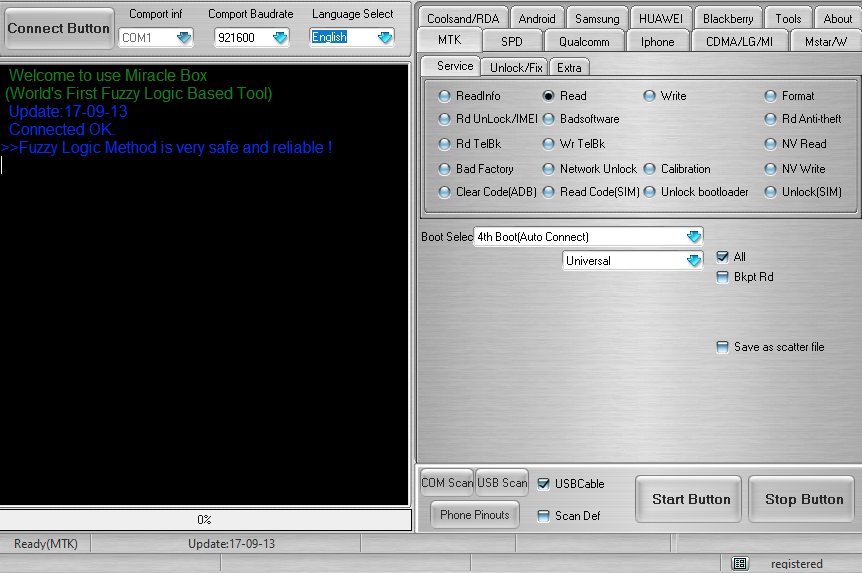Enable the Bkpt Rd checkbox

click(x=723, y=277)
